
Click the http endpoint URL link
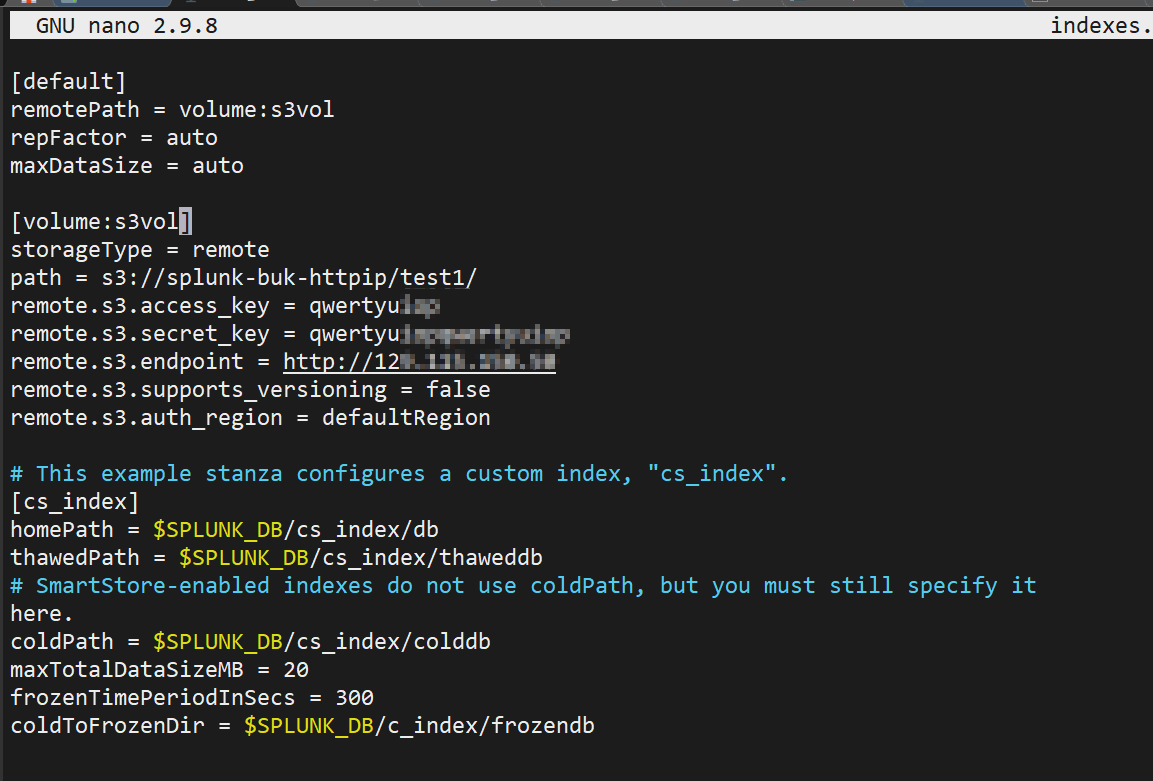point(419,361)
